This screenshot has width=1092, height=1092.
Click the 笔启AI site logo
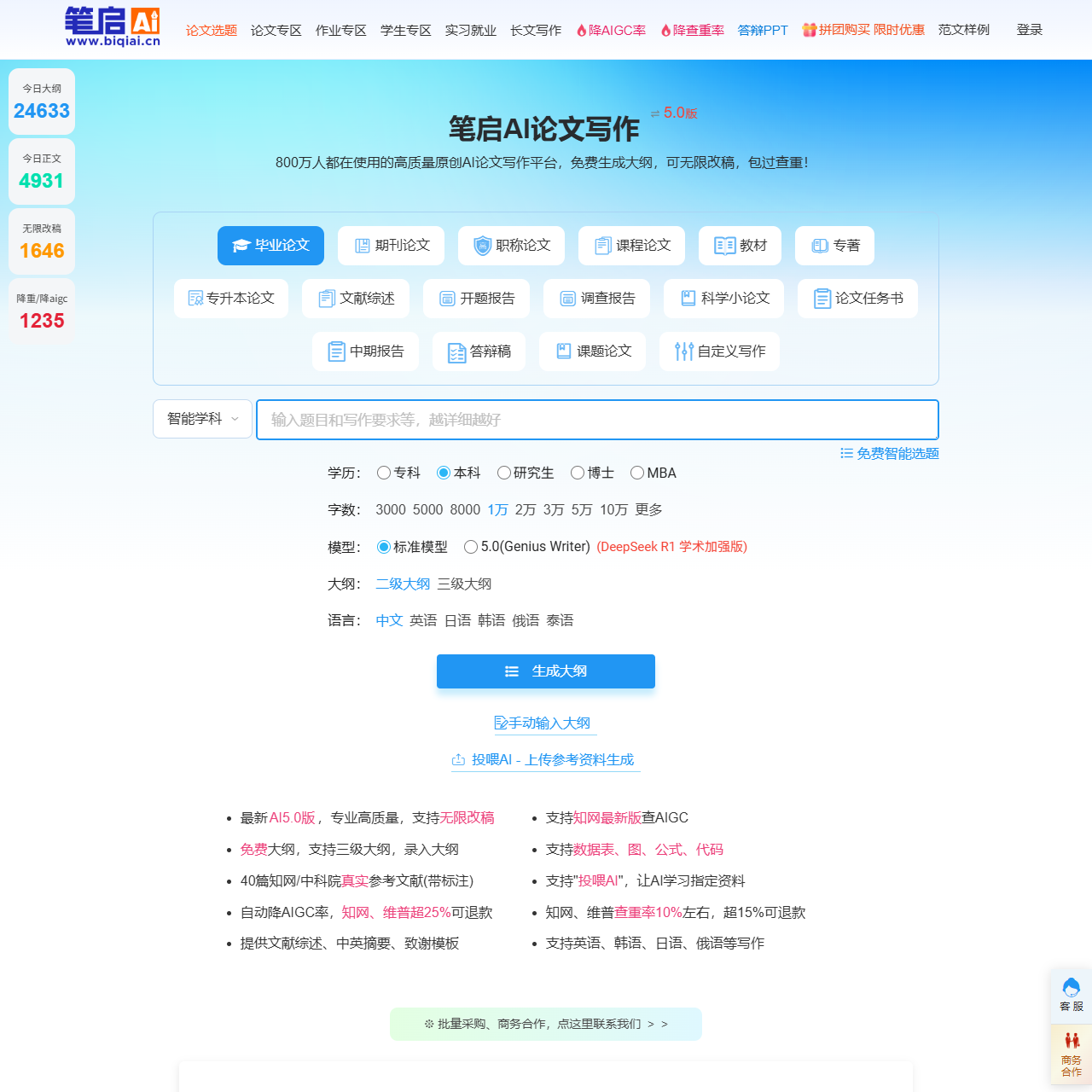[113, 27]
